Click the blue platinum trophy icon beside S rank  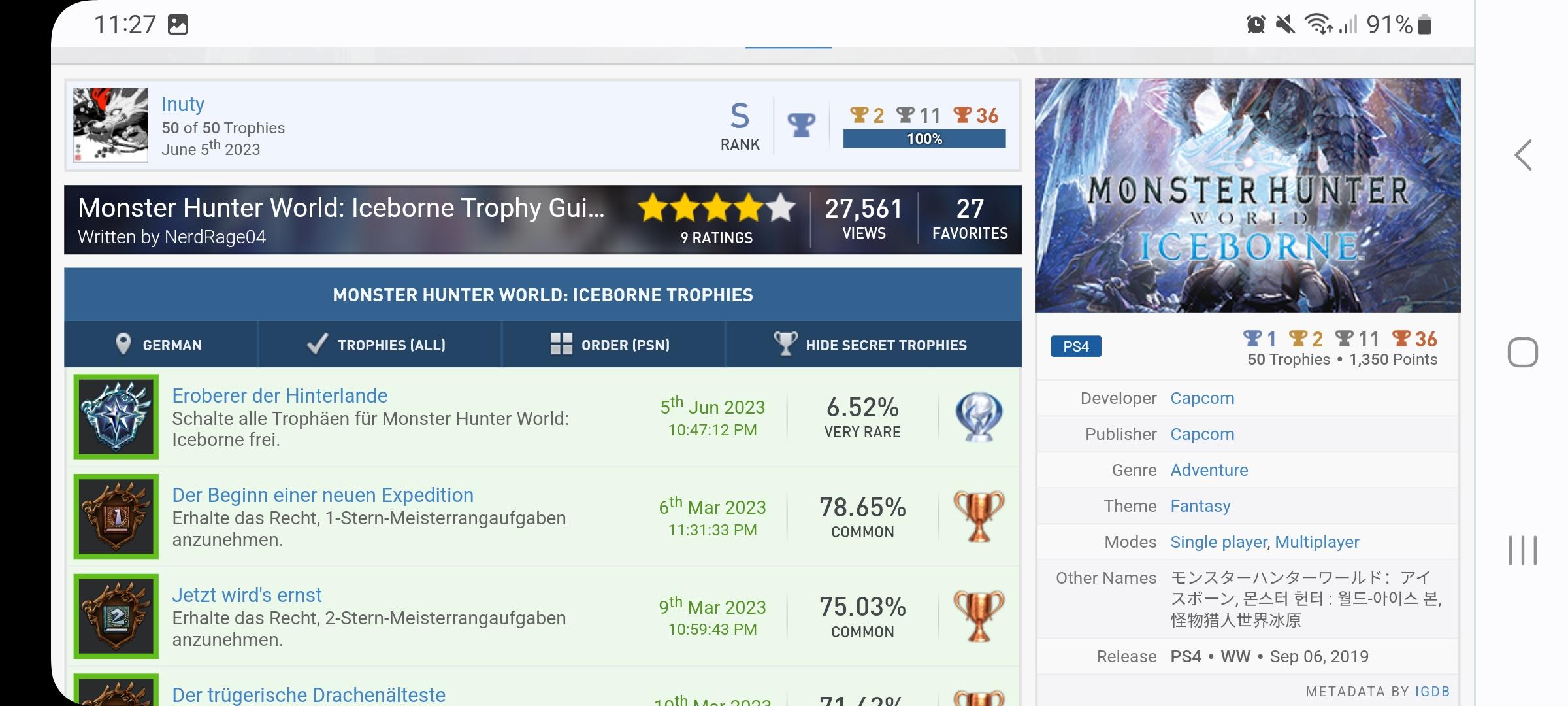801,124
